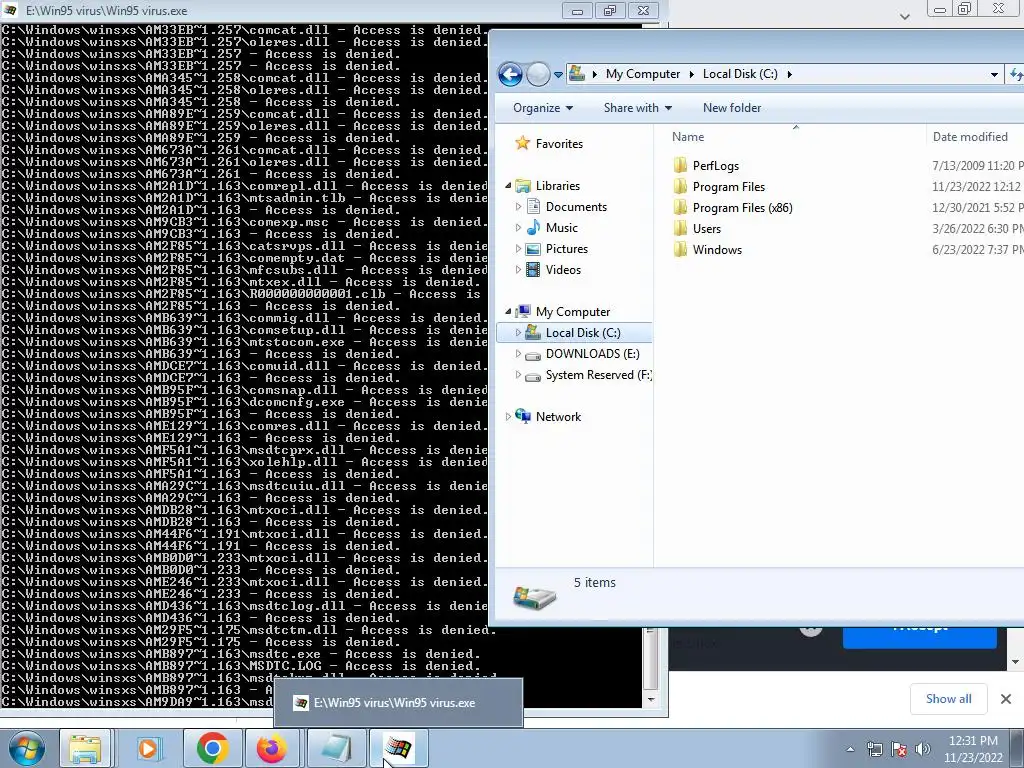Click console window title bar icon
This screenshot has height=768, width=1024.
coord(10,10)
